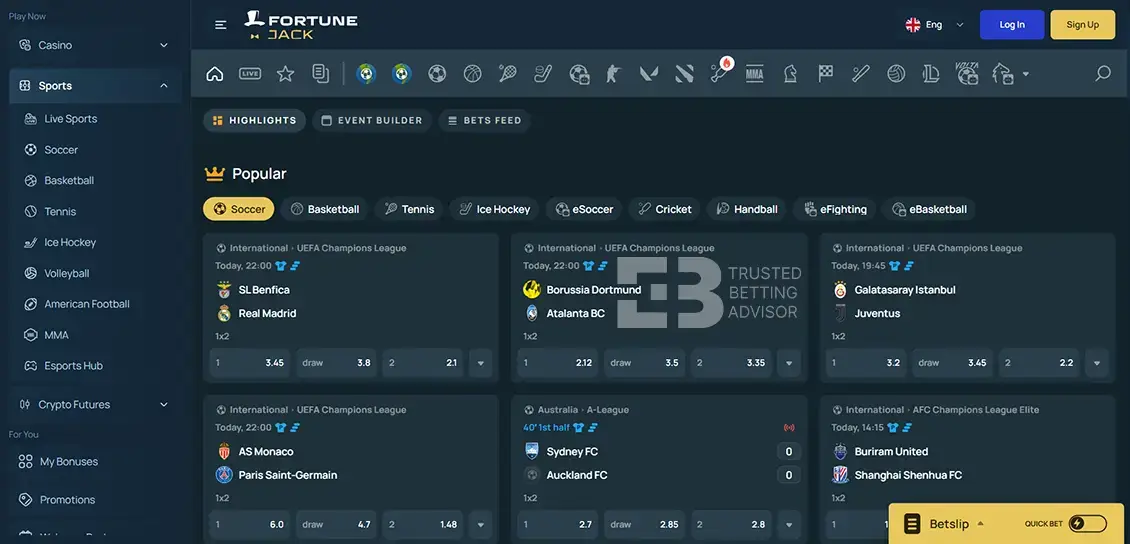Select the soccer ball sport icon

pyautogui.click(x=437, y=73)
